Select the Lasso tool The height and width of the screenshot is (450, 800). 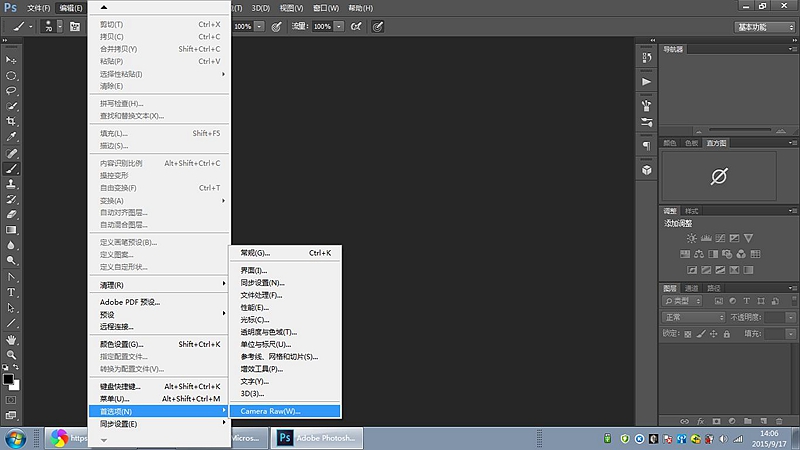pos(11,91)
